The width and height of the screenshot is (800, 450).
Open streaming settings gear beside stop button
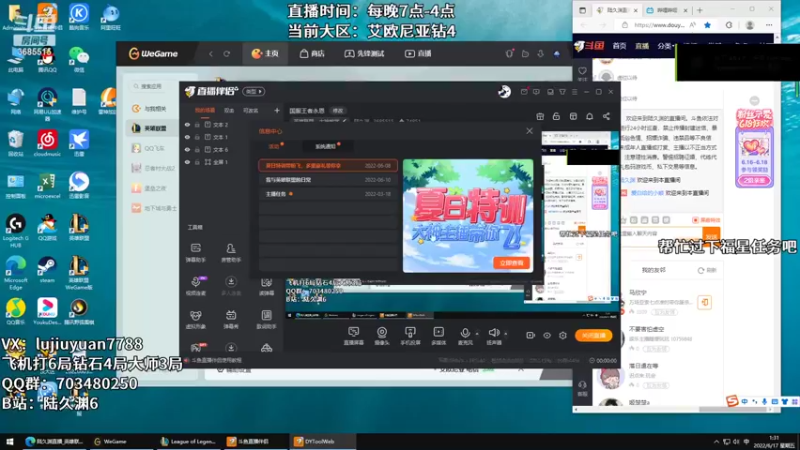(563, 335)
